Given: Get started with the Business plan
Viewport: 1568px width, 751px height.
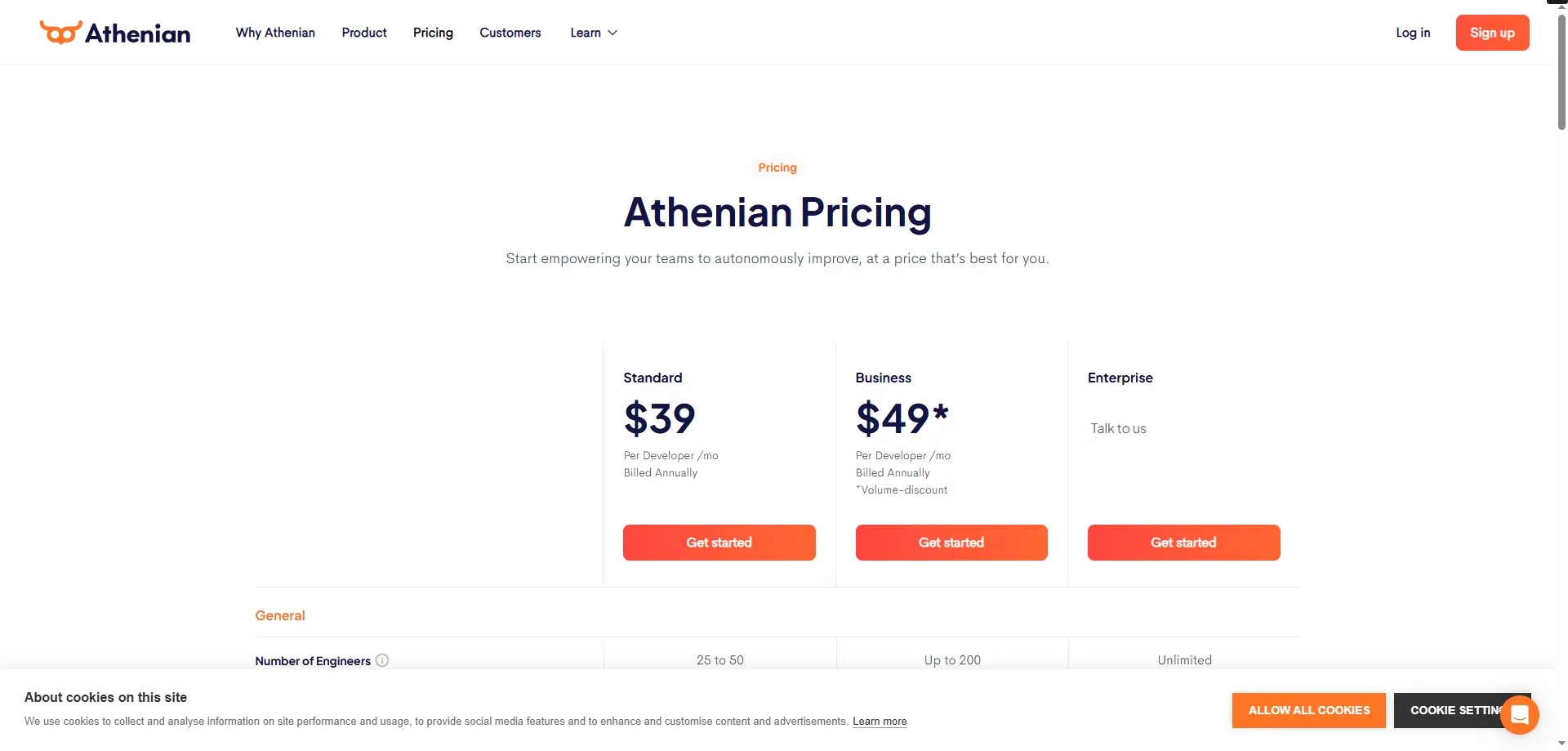Looking at the screenshot, I should click(x=951, y=543).
